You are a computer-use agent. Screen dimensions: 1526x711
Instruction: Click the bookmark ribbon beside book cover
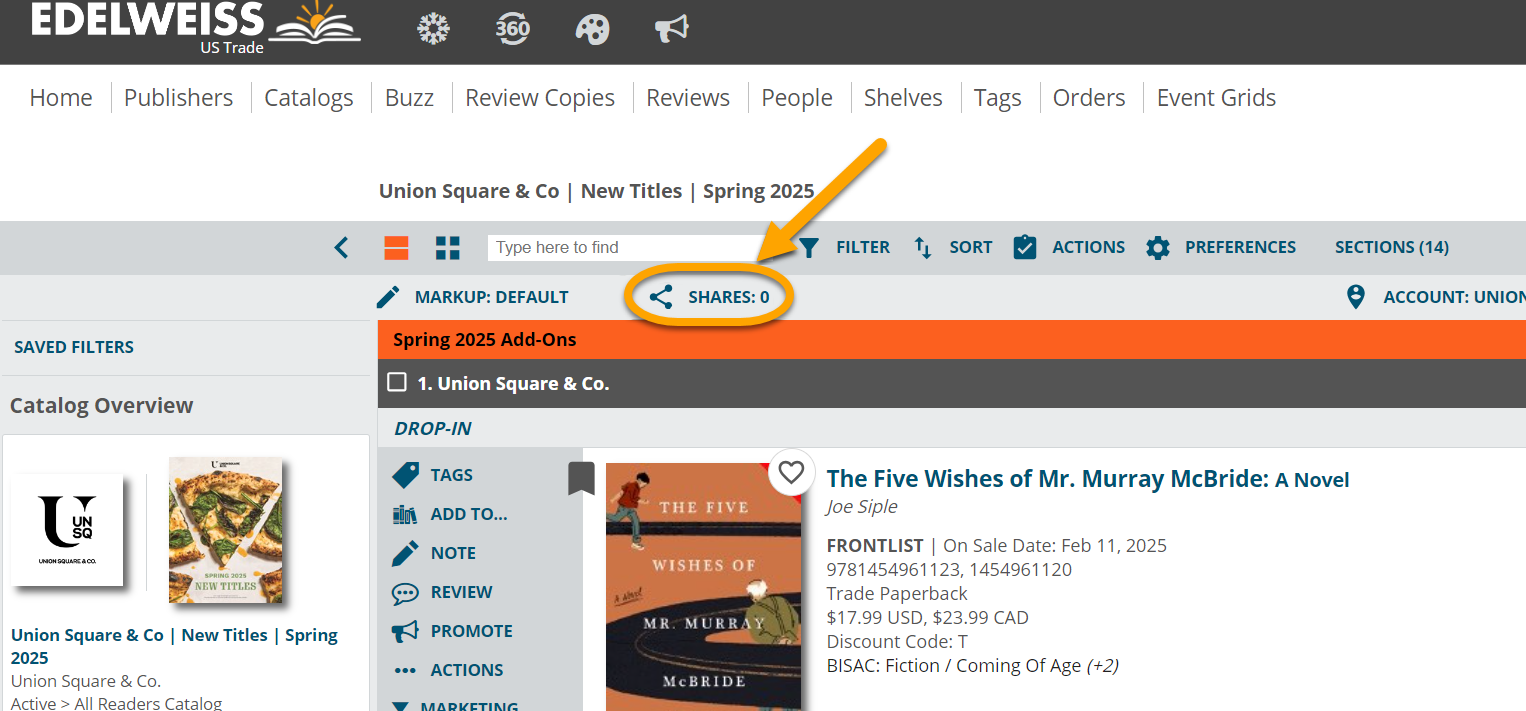tap(581, 478)
